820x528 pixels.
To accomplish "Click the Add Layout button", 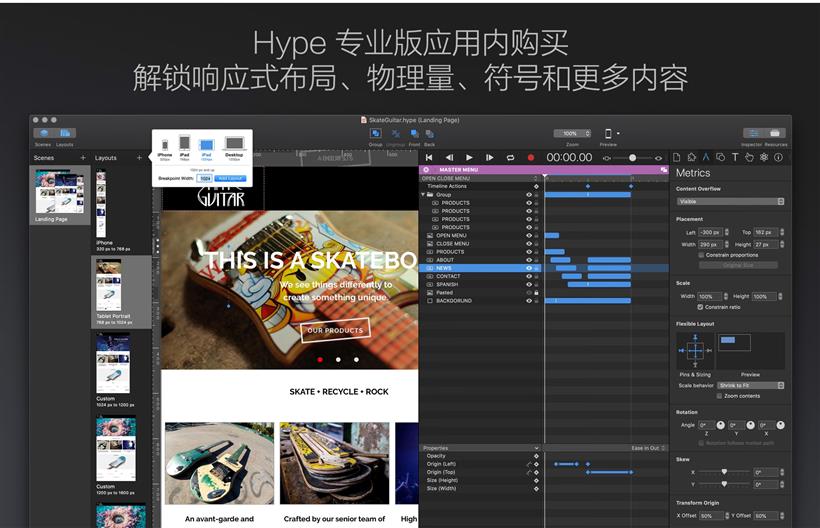I will pos(229,178).
